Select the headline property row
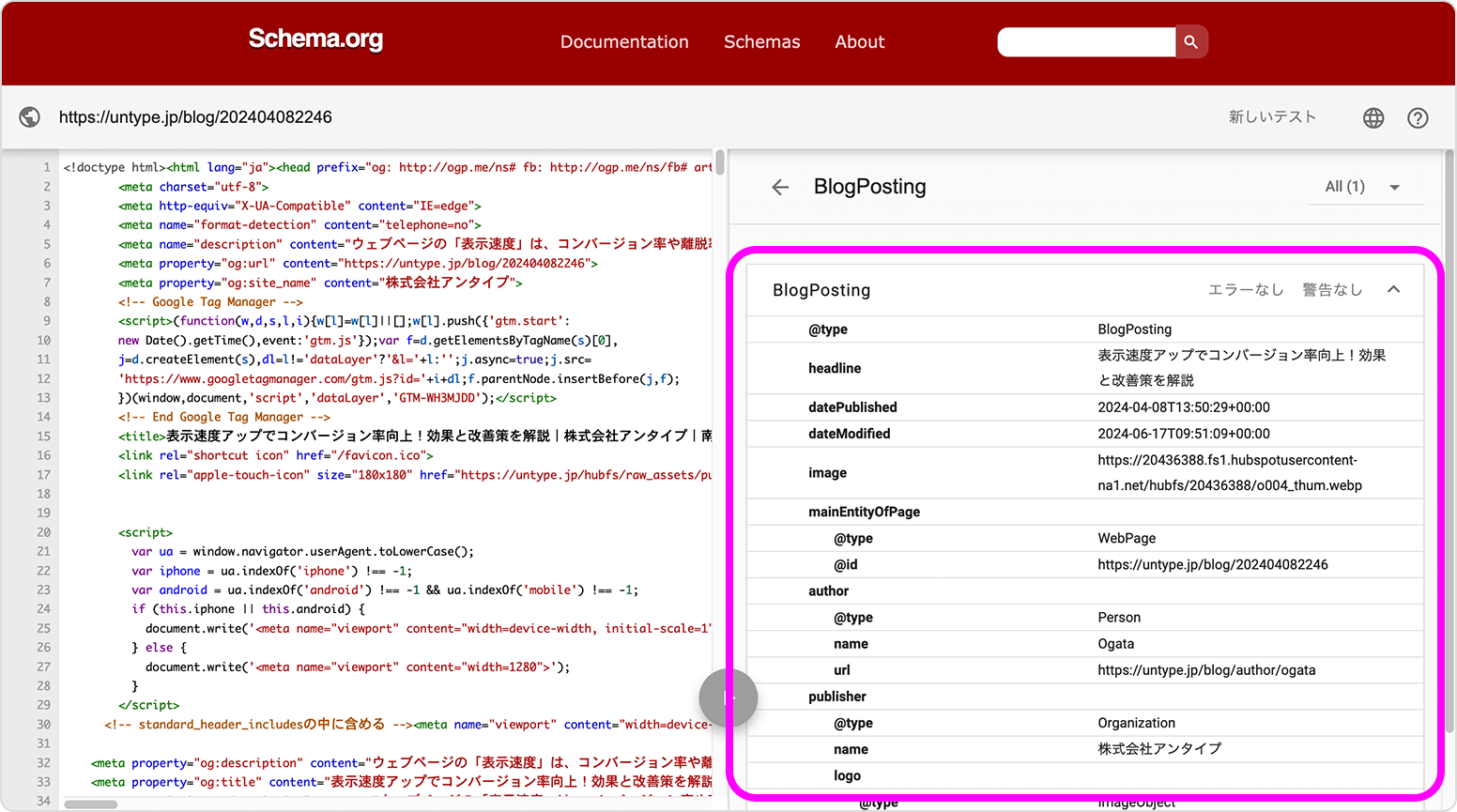Image resolution: width=1457 pixels, height=812 pixels. coord(1085,368)
